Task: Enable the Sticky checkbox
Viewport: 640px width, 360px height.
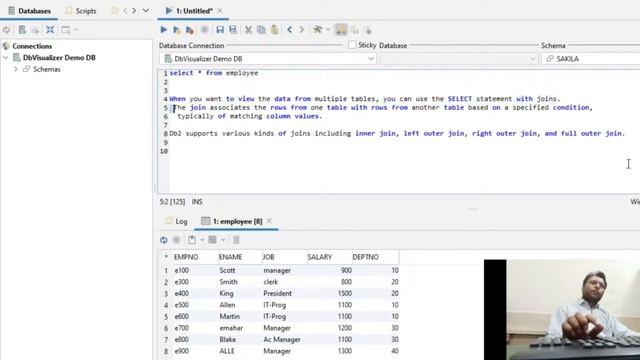Action: pos(352,45)
